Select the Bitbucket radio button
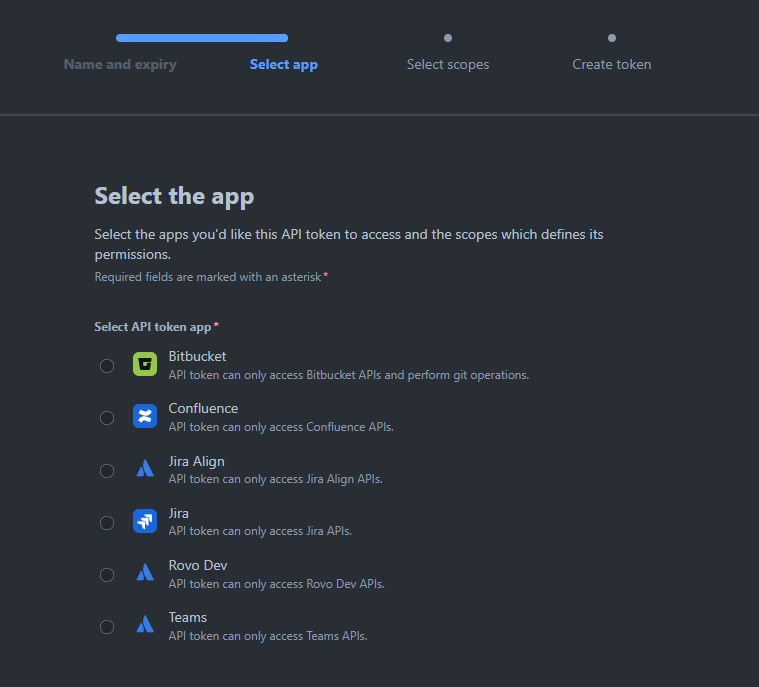The height and width of the screenshot is (687, 759). (x=107, y=366)
